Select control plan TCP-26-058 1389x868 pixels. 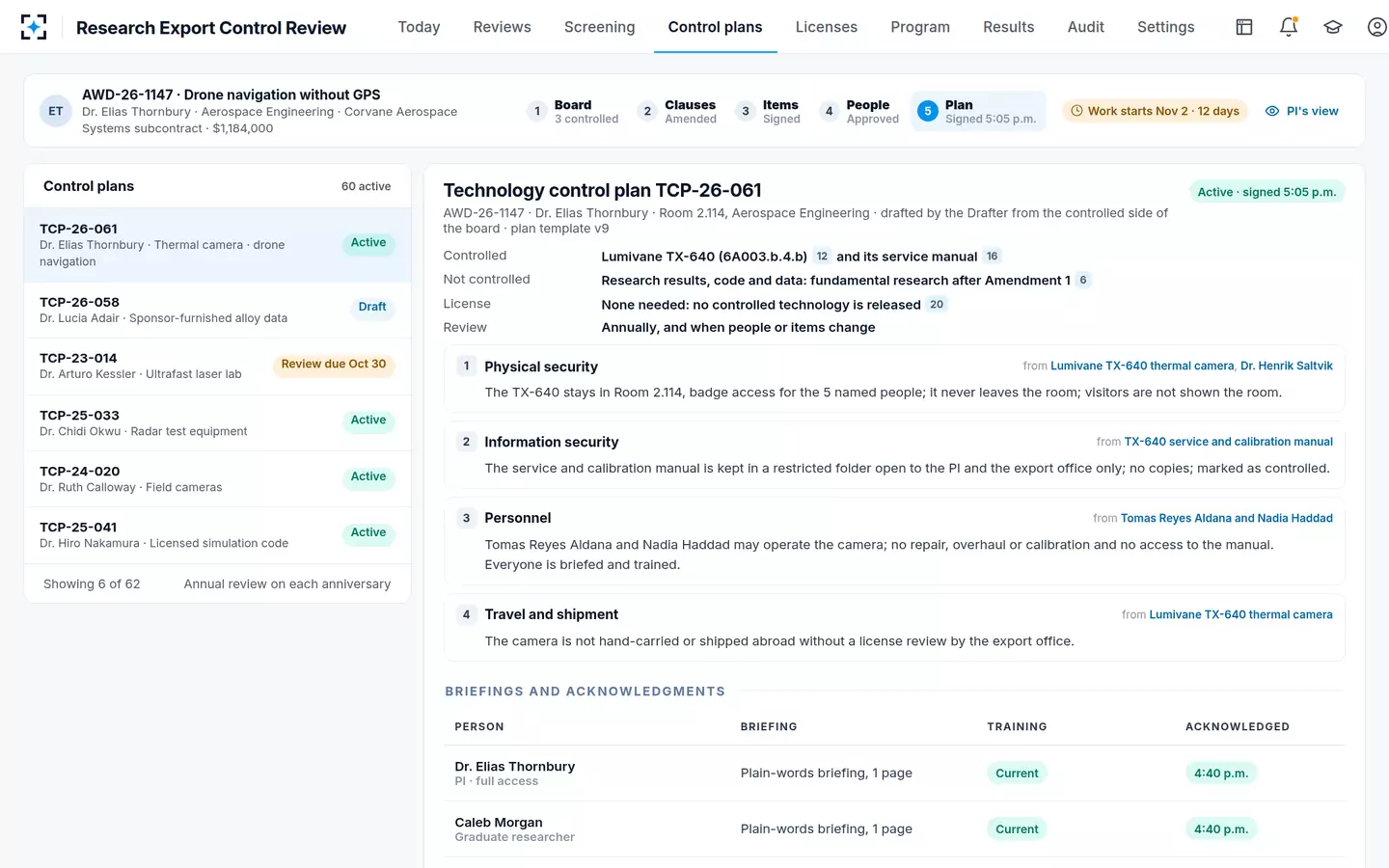[217, 310]
